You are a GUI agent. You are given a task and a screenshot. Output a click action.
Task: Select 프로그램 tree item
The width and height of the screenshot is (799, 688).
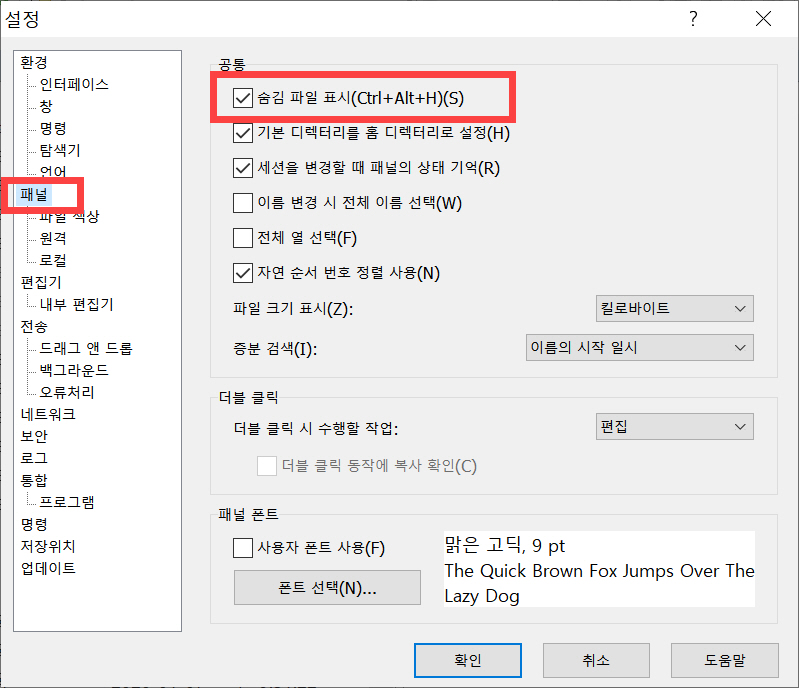[x=67, y=502]
